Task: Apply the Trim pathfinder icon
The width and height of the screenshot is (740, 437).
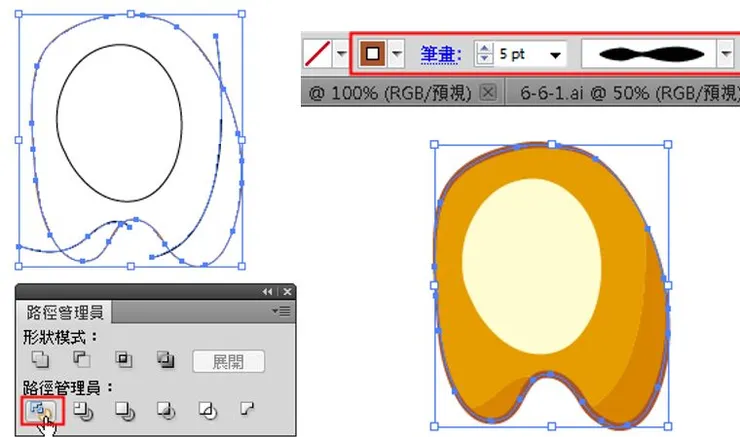Action: click(x=83, y=411)
